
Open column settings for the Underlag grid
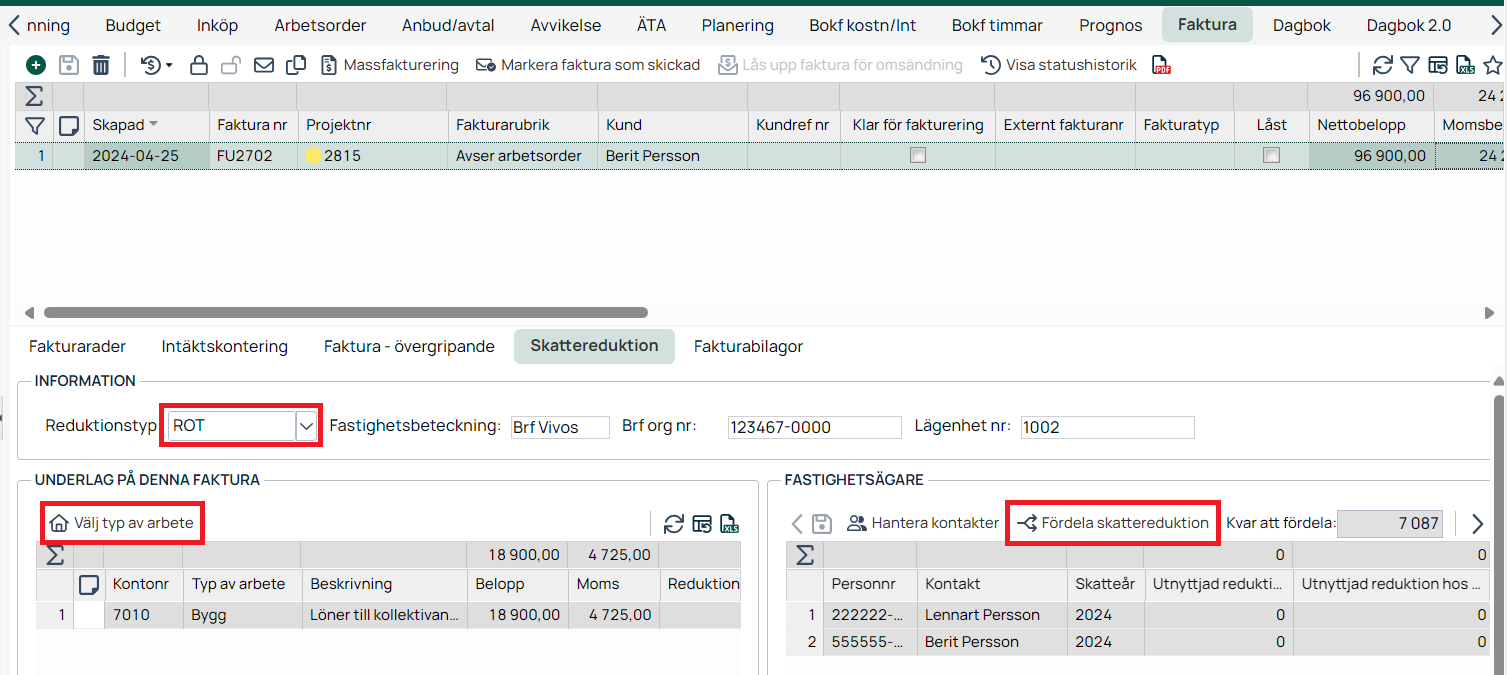tap(702, 523)
